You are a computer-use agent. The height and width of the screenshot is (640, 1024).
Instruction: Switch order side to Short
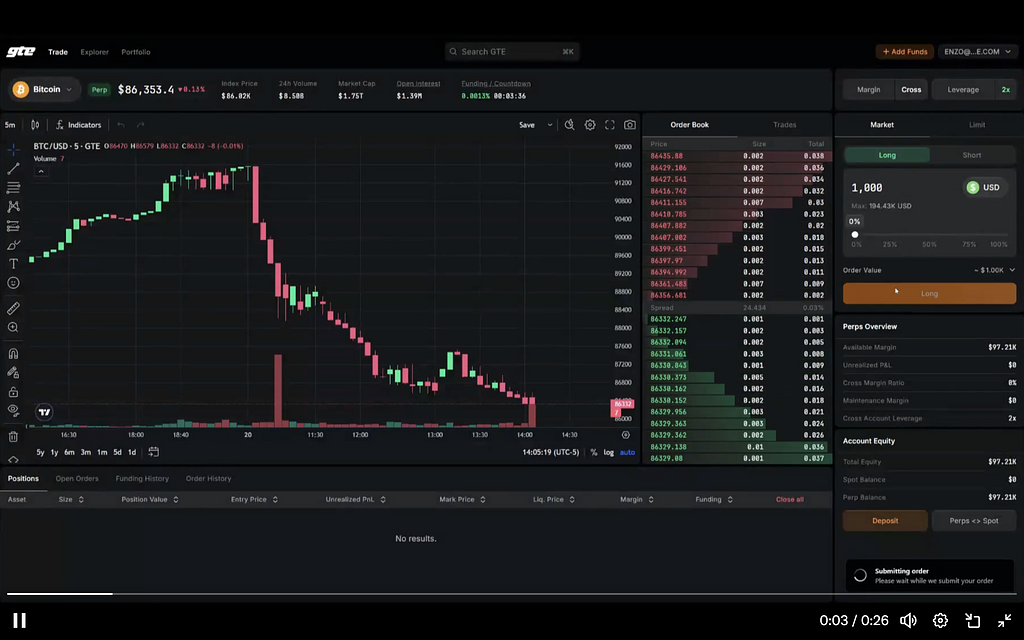971,155
